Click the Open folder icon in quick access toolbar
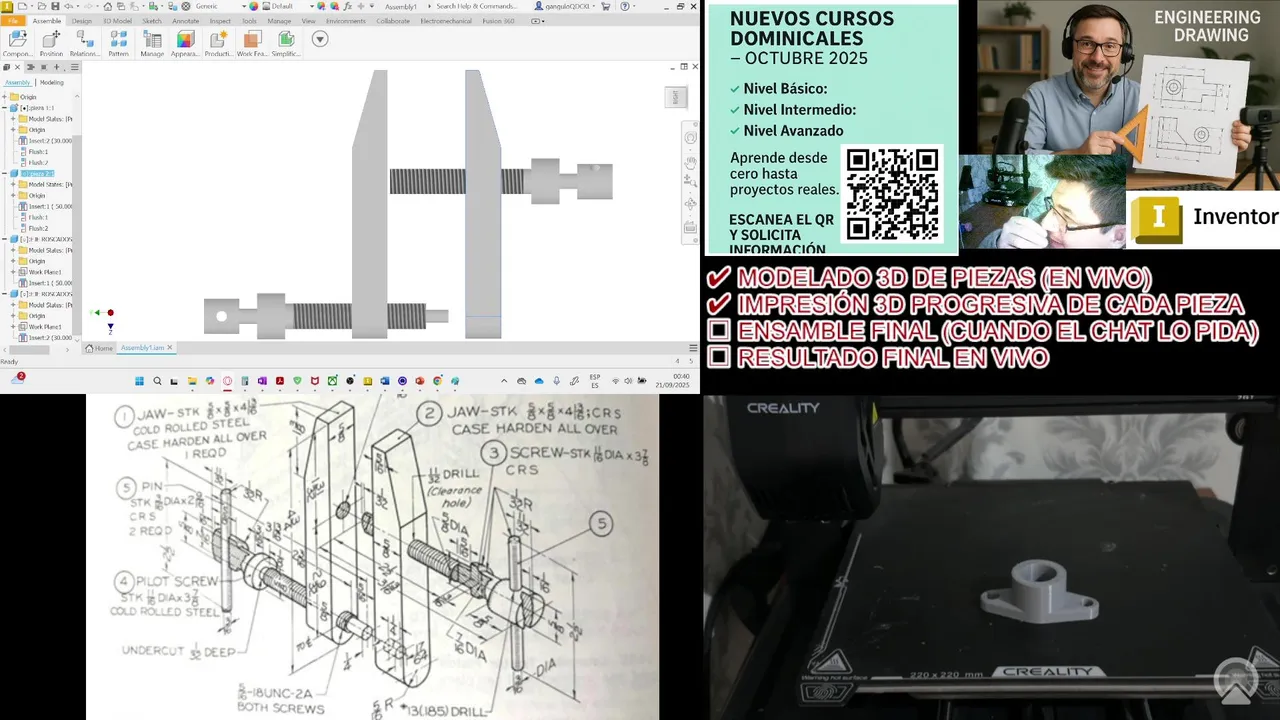 click(x=42, y=6)
